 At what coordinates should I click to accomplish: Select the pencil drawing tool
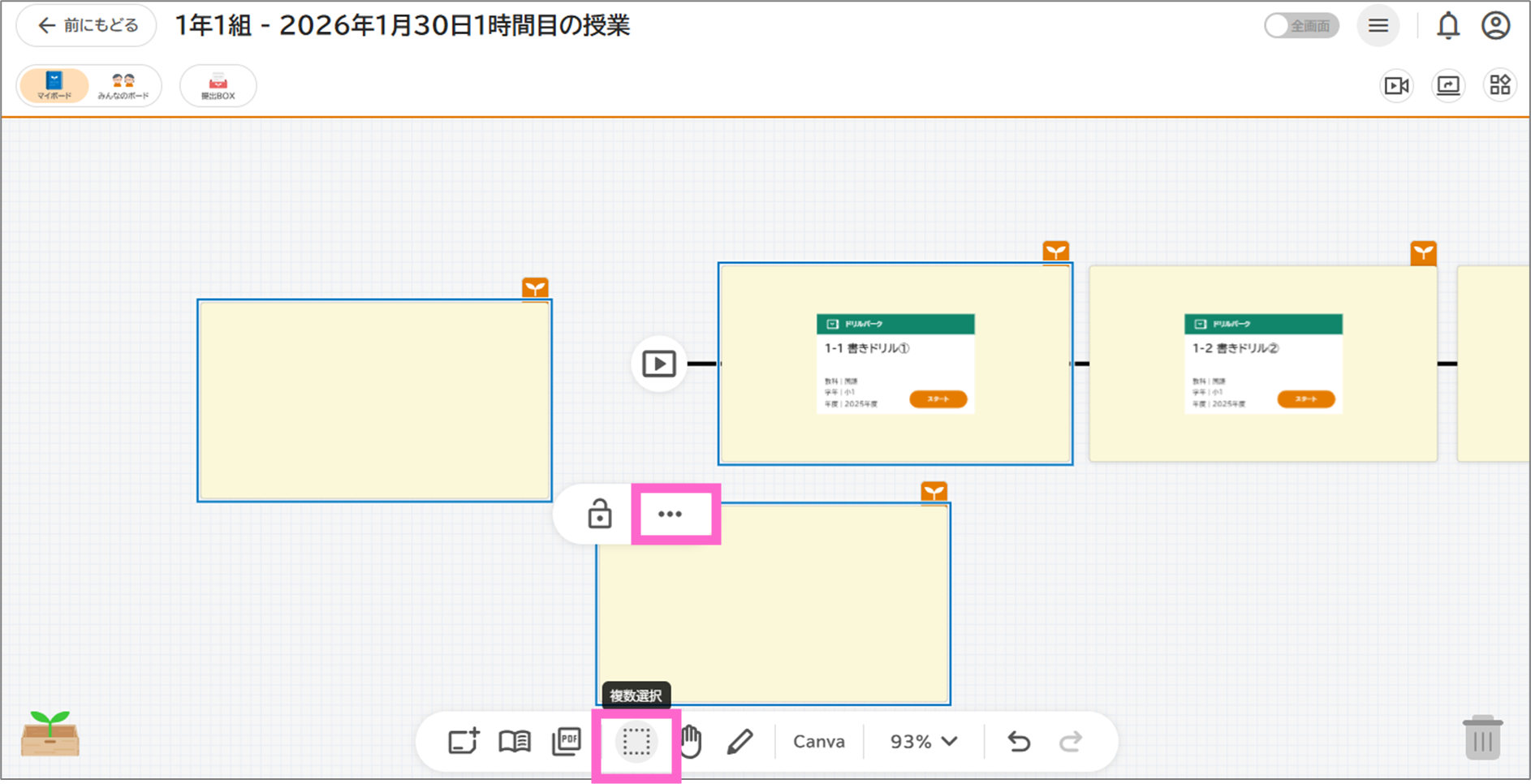[x=740, y=741]
